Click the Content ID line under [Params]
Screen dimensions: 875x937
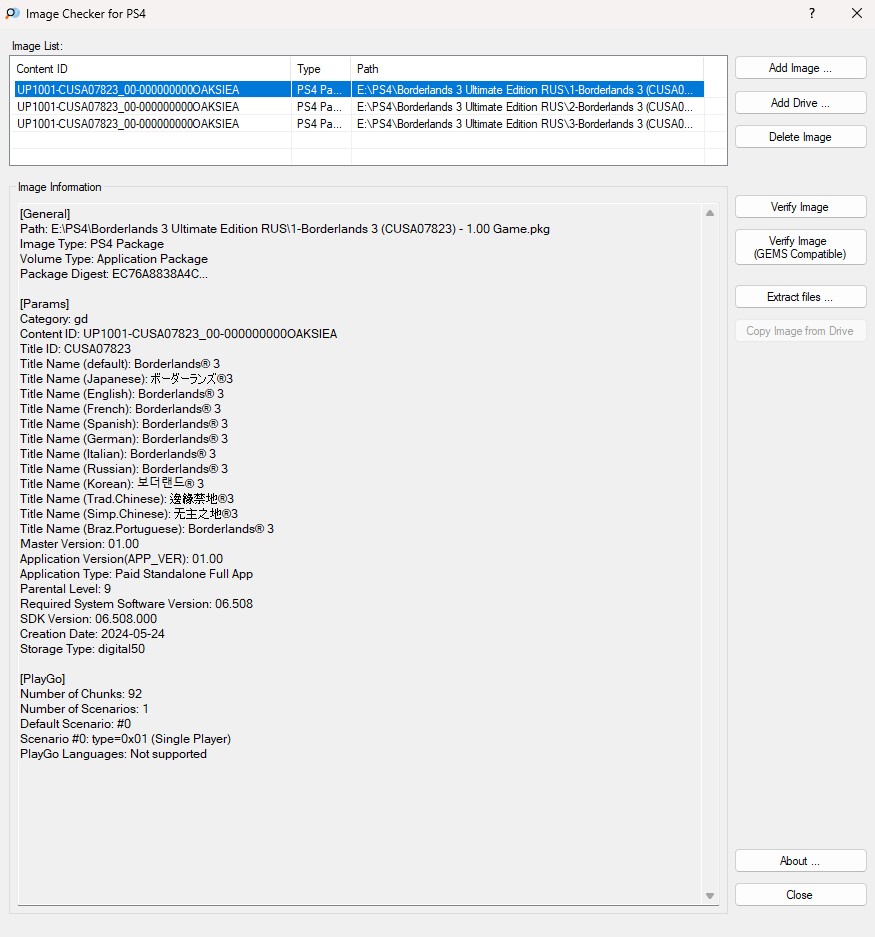179,333
